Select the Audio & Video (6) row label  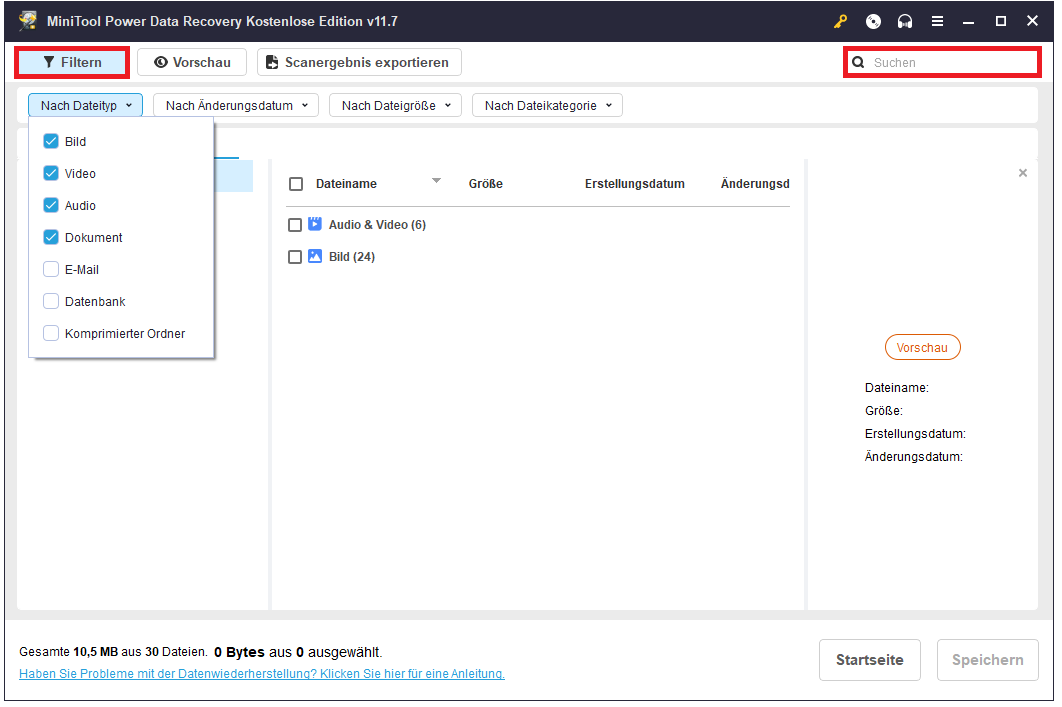pos(377,225)
